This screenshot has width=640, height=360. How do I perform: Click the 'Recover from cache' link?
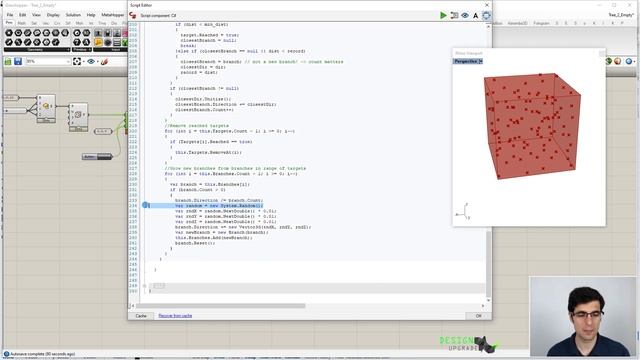pyautogui.click(x=175, y=316)
